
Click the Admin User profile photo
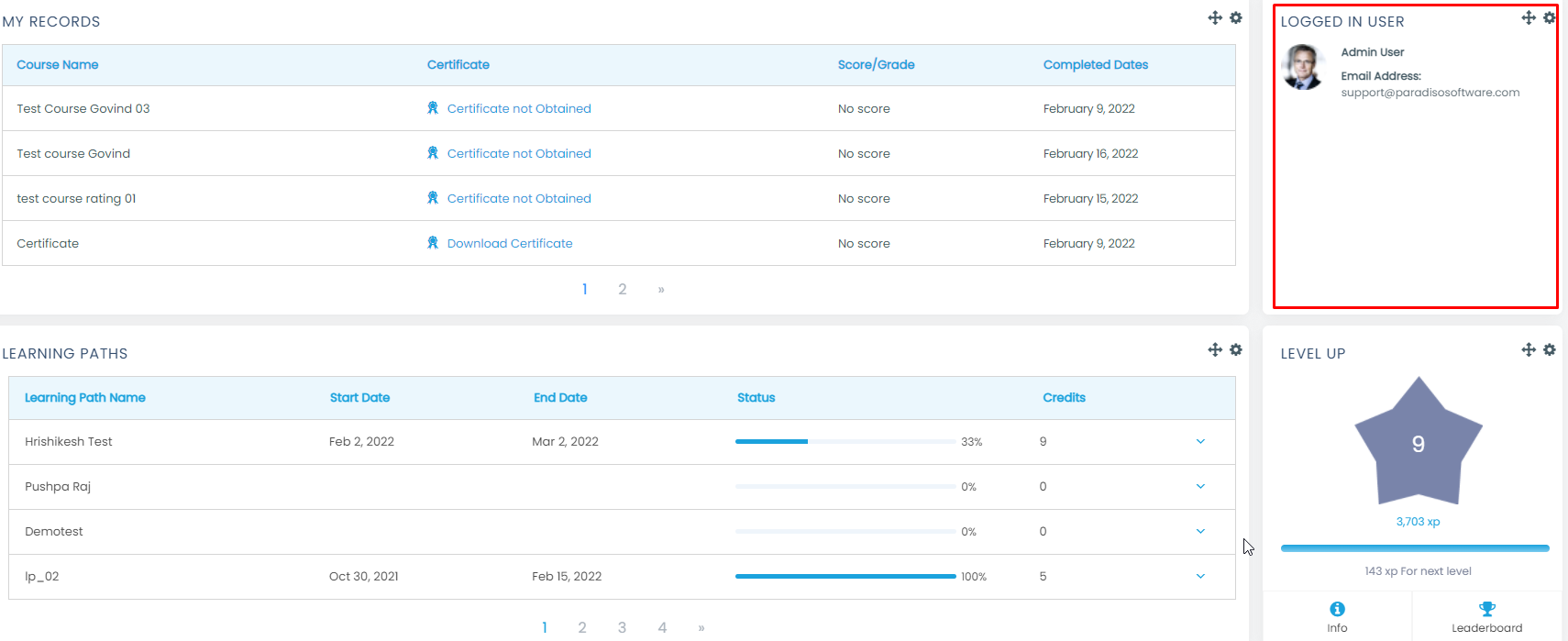(x=1303, y=68)
